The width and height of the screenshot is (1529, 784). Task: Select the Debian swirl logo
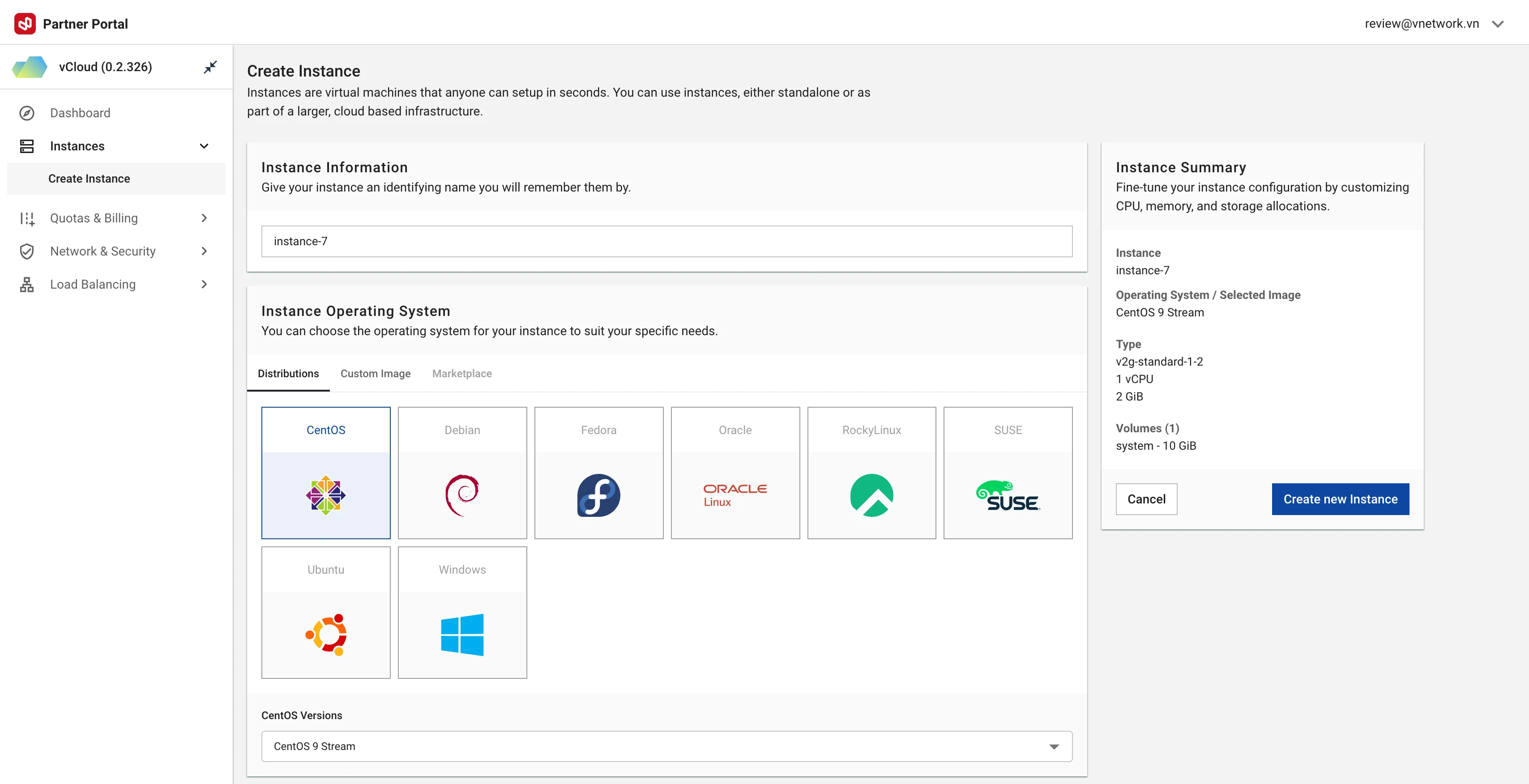(462, 495)
